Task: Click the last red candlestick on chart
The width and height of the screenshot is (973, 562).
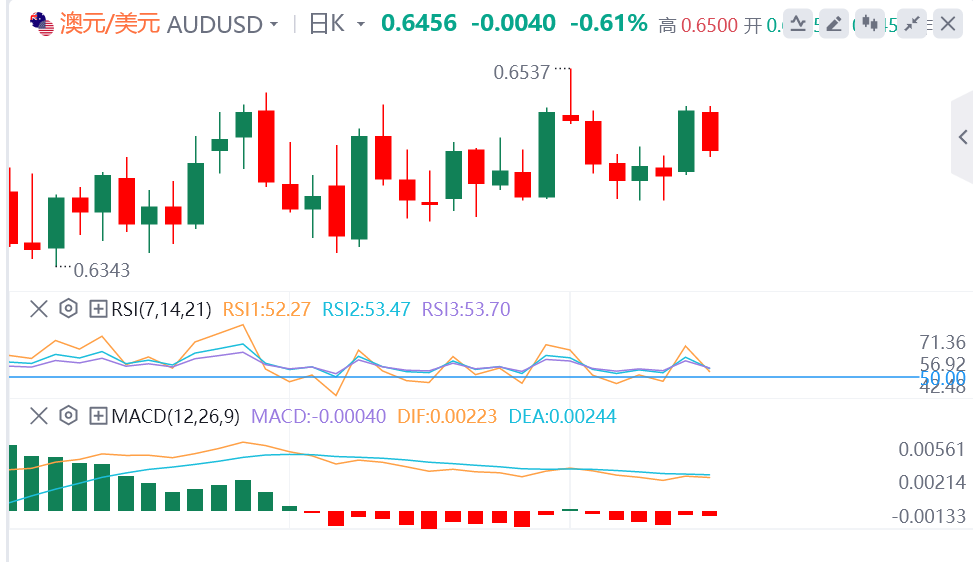Action: click(710, 131)
